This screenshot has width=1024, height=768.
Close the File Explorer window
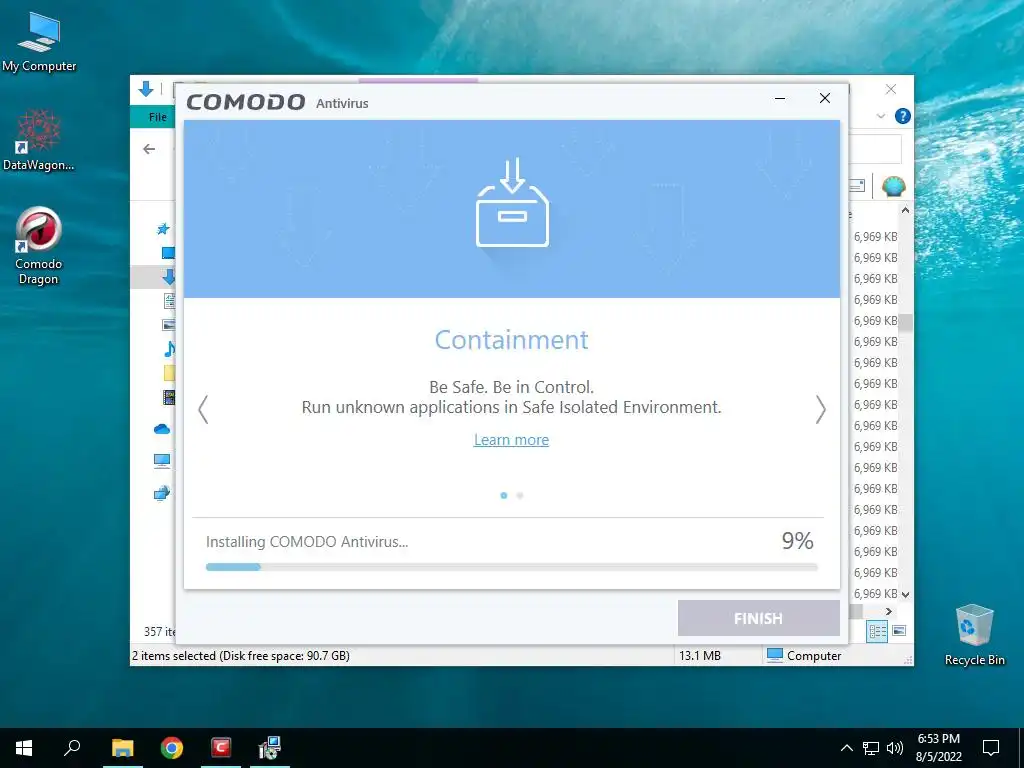pyautogui.click(x=891, y=89)
